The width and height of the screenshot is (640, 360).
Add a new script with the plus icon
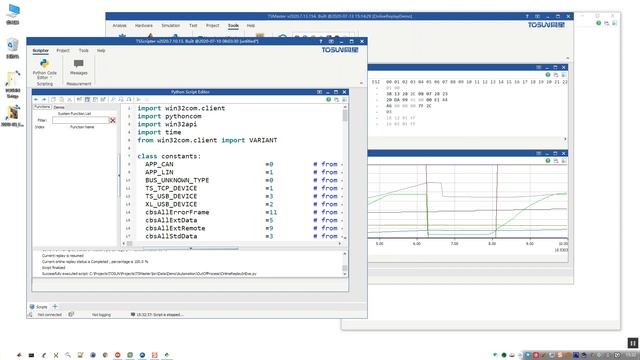[x=55, y=306]
